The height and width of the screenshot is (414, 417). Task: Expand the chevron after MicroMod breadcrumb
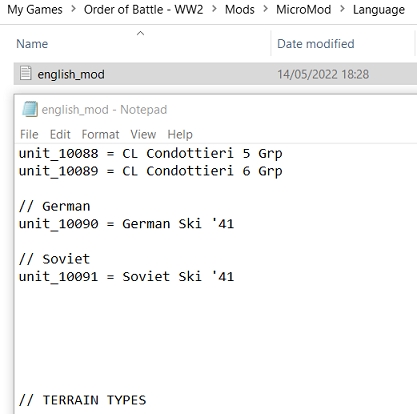(342, 9)
